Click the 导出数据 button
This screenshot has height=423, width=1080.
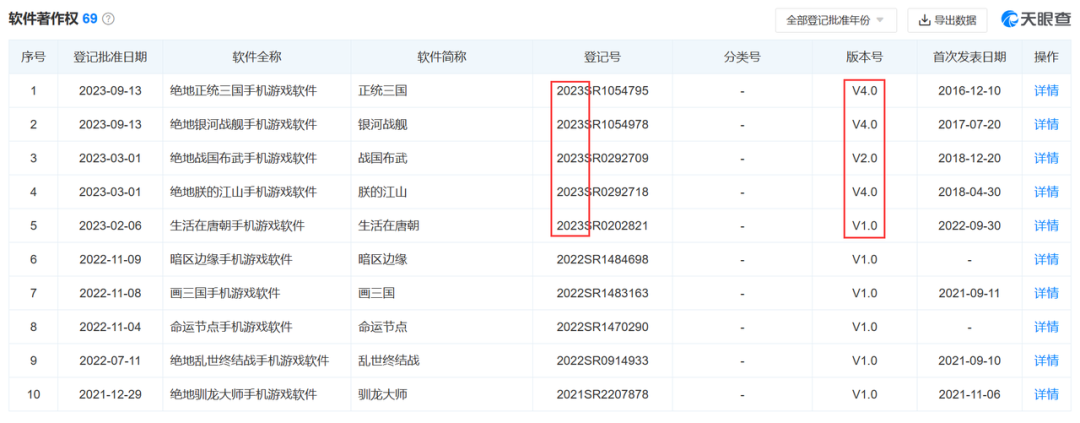pos(947,20)
